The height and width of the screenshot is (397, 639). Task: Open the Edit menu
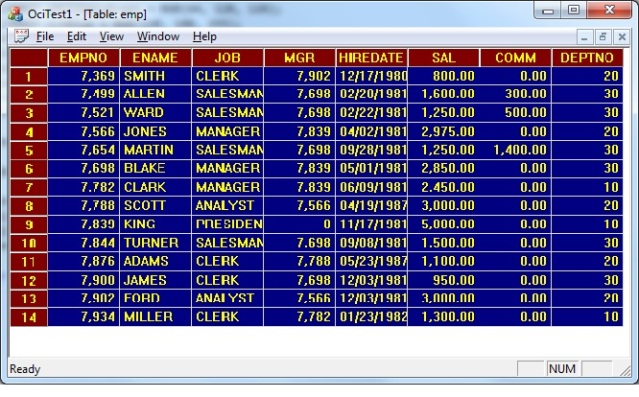coord(76,37)
